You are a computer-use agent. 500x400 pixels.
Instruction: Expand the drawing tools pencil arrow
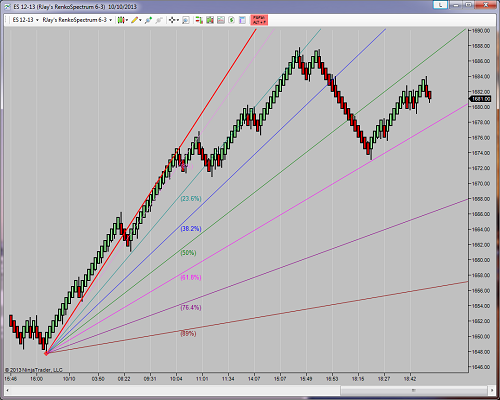(x=140, y=20)
